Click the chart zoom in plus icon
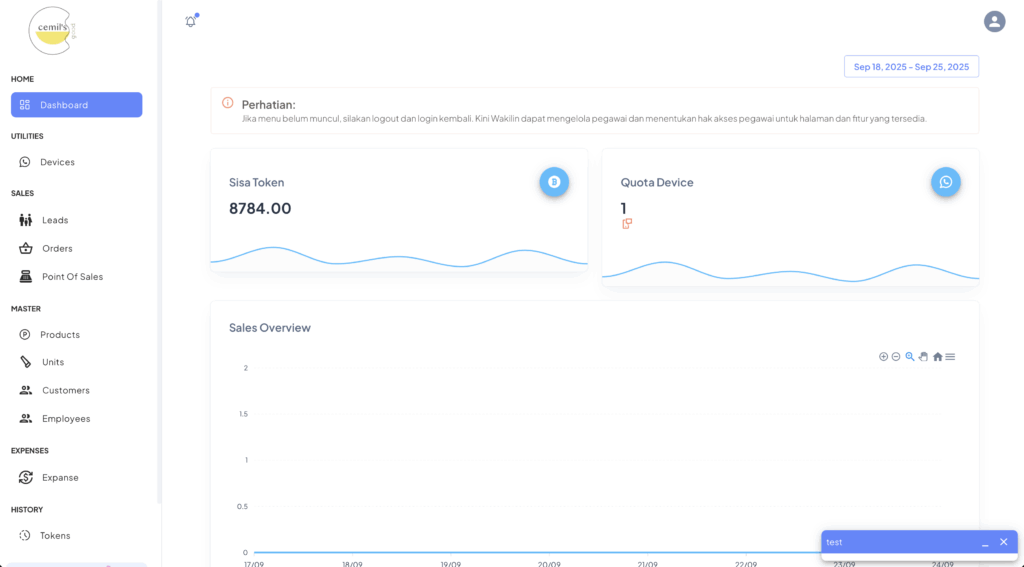Image resolution: width=1024 pixels, height=567 pixels. tap(883, 357)
